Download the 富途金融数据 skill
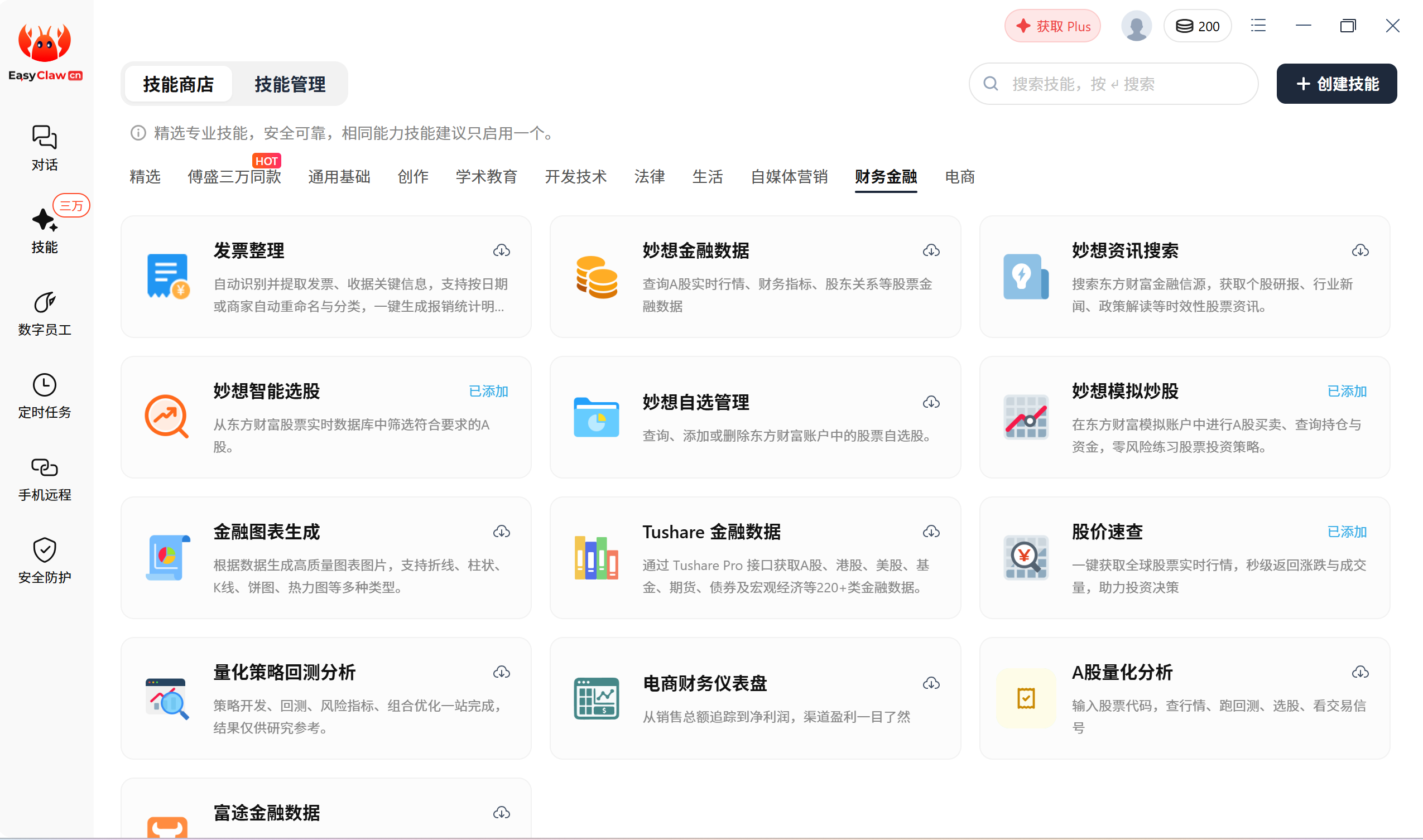The height and width of the screenshot is (840, 1423). (501, 813)
